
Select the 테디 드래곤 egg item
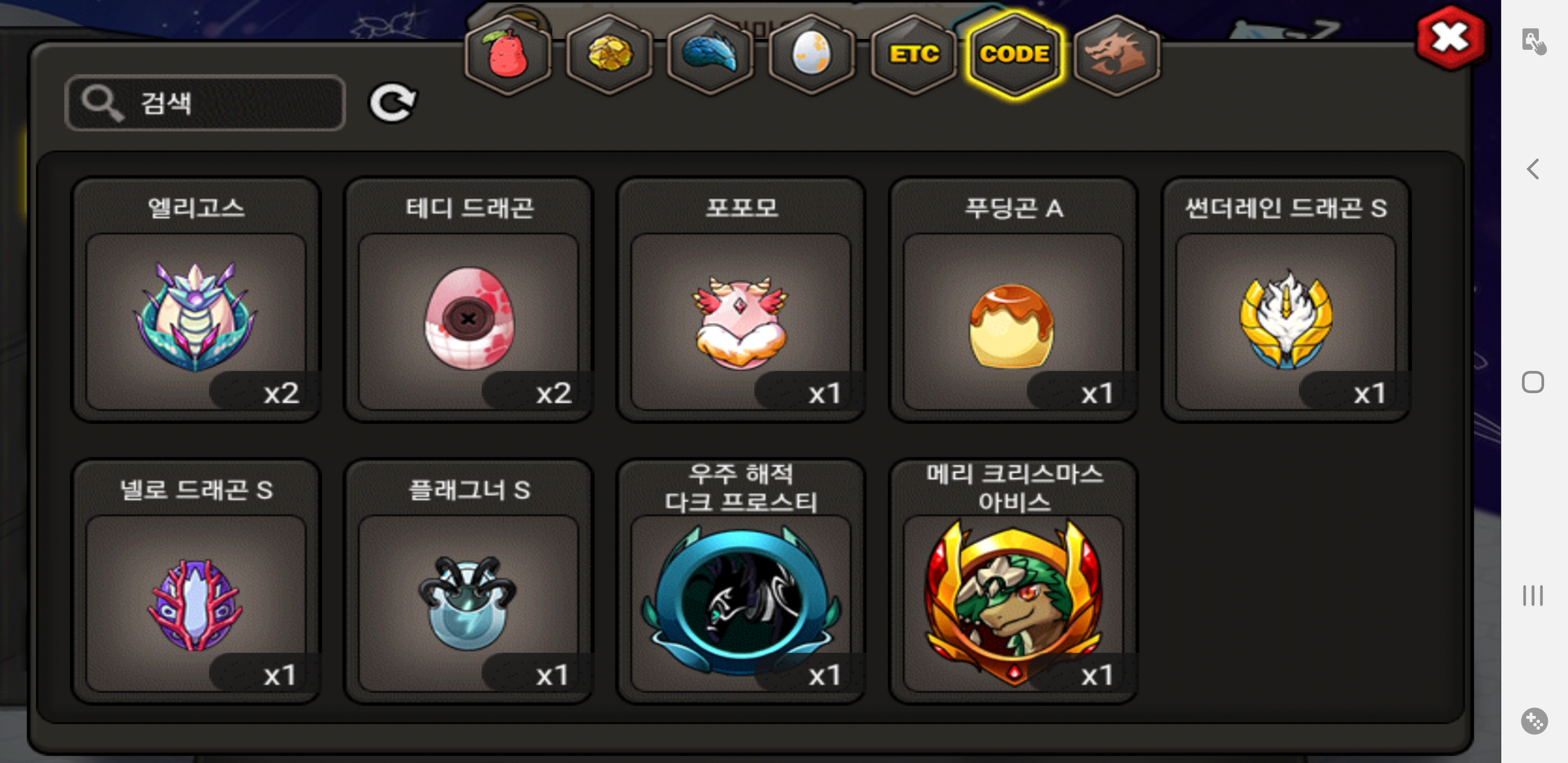(x=469, y=299)
